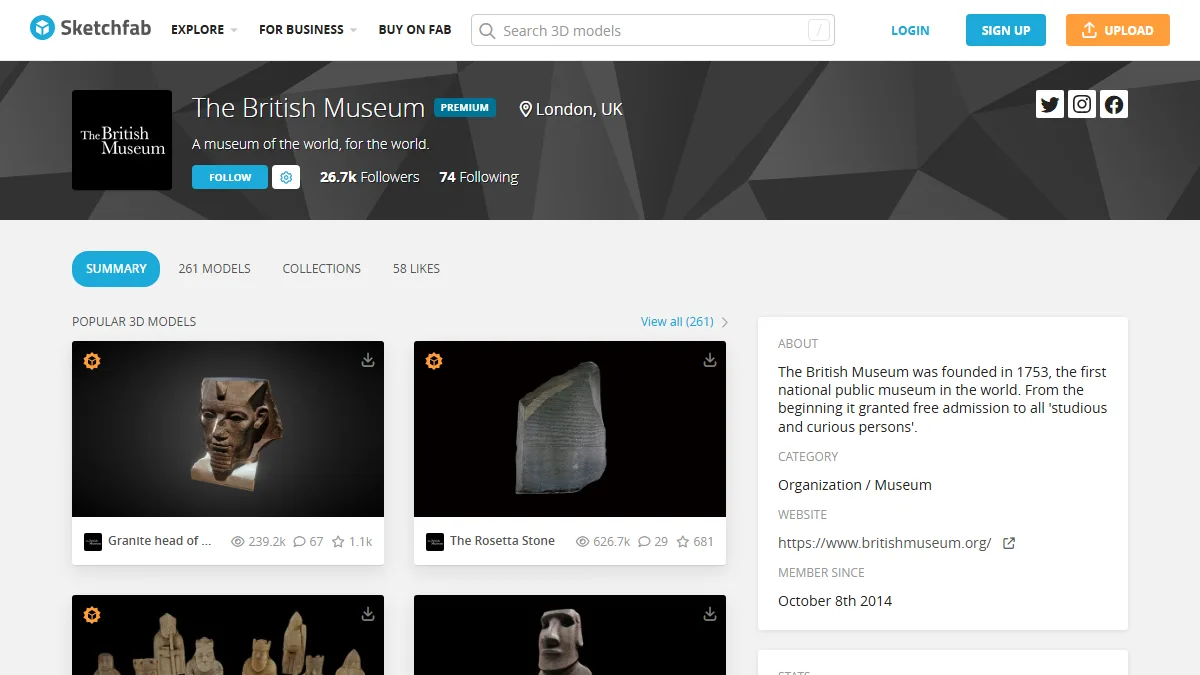Click download icon on Moai statue card

(710, 614)
